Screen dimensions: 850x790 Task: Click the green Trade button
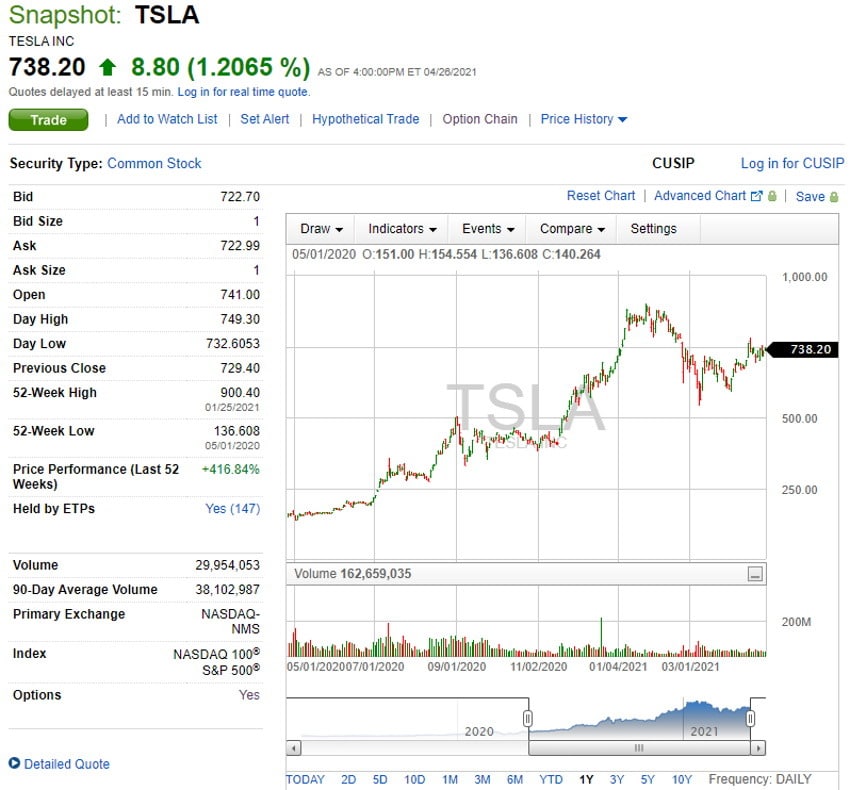pyautogui.click(x=48, y=120)
